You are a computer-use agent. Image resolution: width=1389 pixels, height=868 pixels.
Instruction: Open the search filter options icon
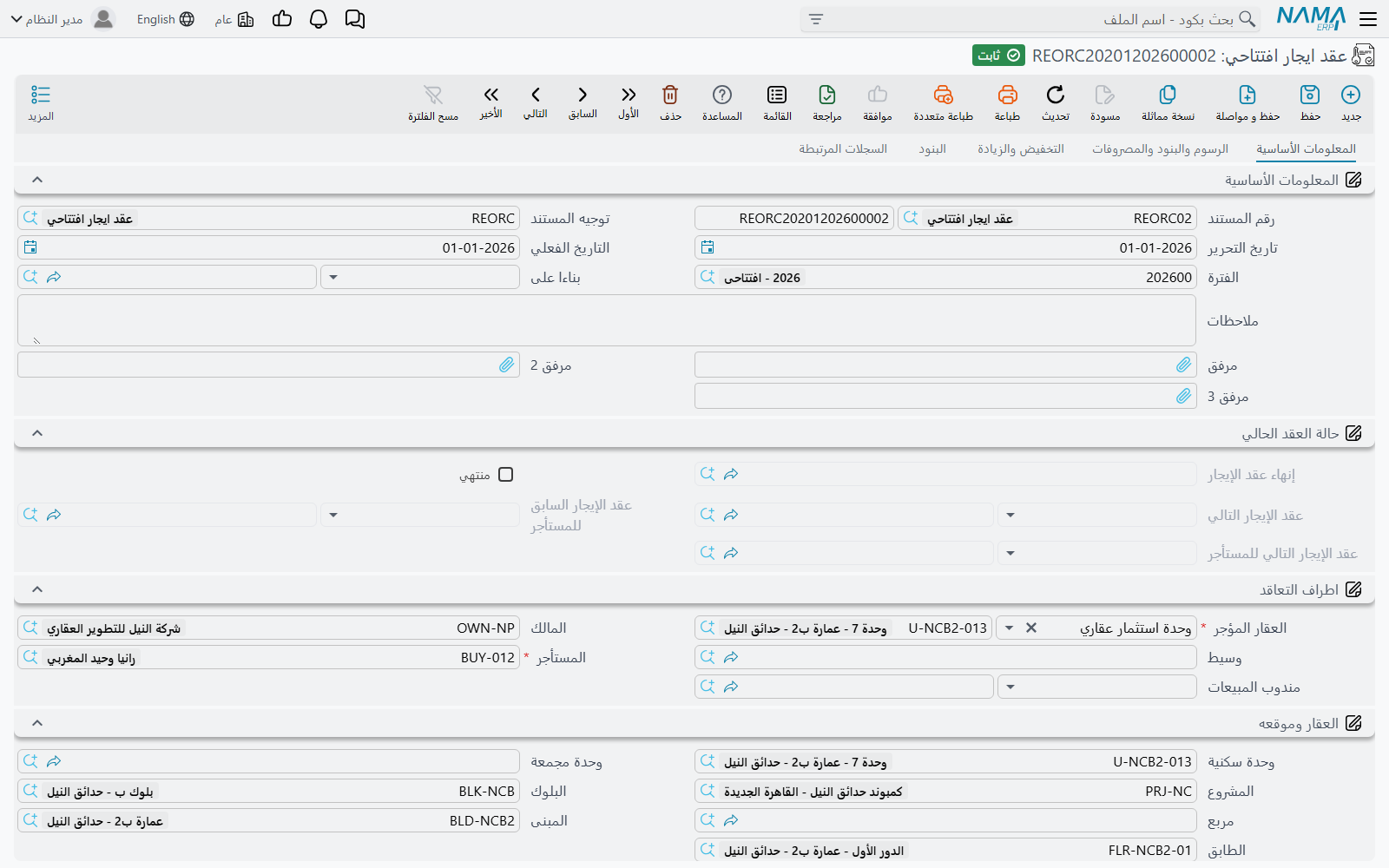pos(816,19)
